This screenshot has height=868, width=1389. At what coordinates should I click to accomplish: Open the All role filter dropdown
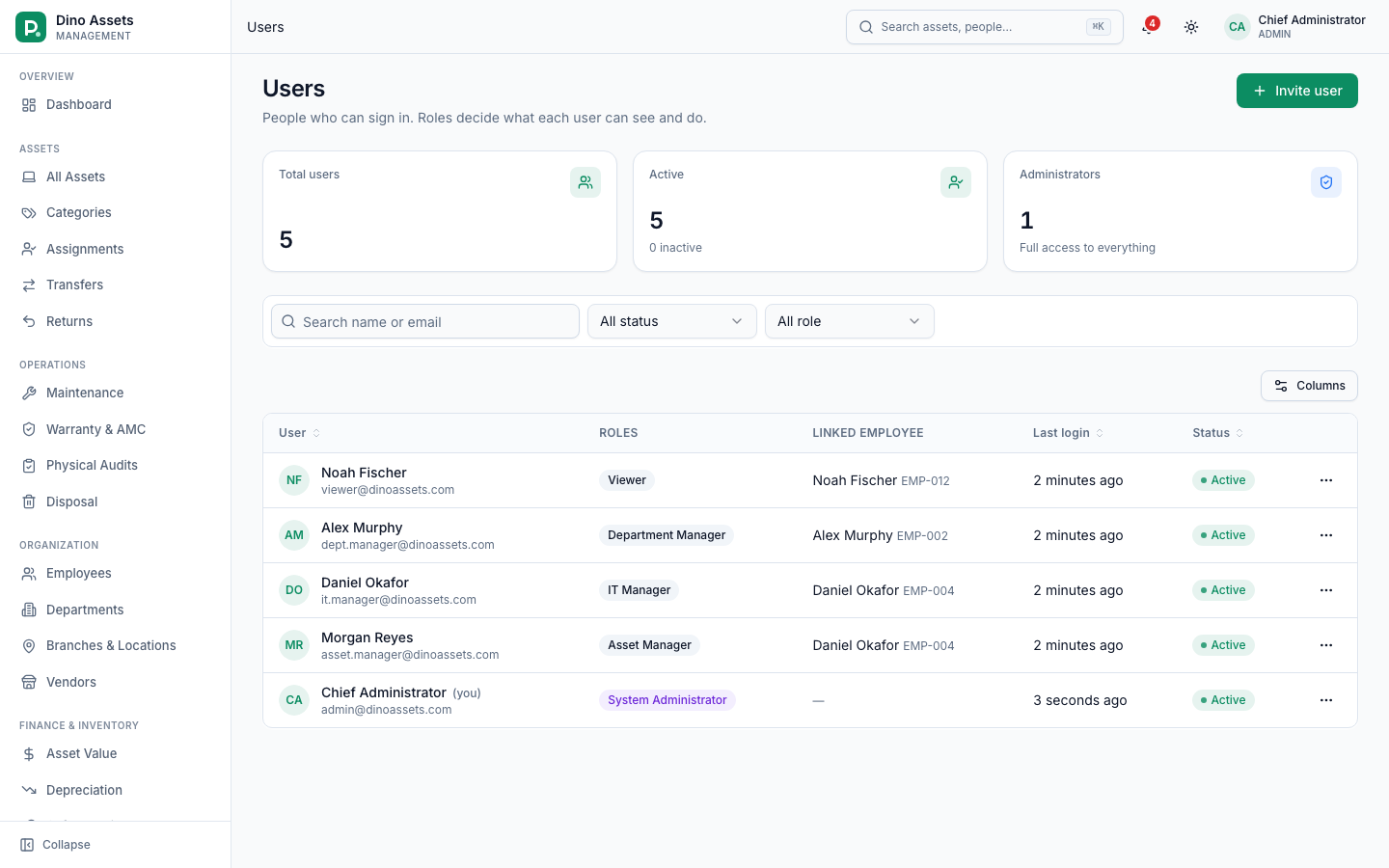[850, 321]
